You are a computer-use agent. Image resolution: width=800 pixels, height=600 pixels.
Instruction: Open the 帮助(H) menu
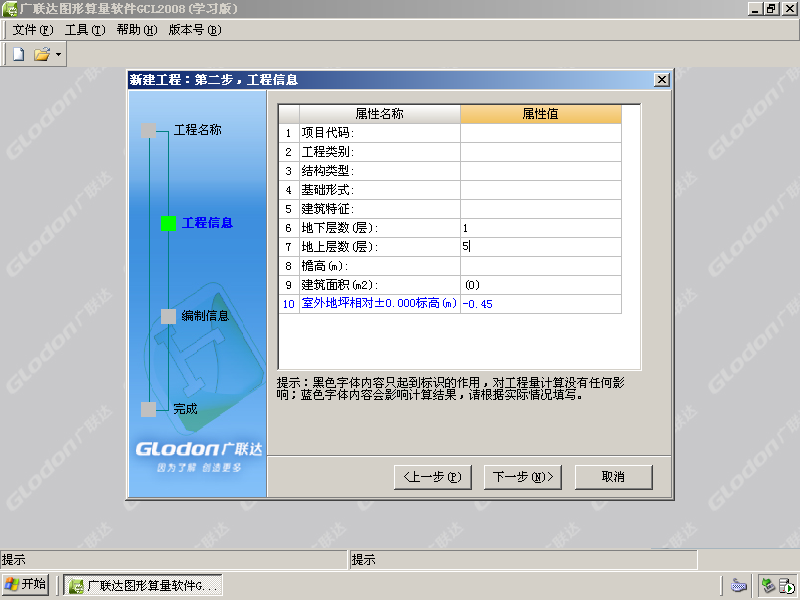(137, 30)
